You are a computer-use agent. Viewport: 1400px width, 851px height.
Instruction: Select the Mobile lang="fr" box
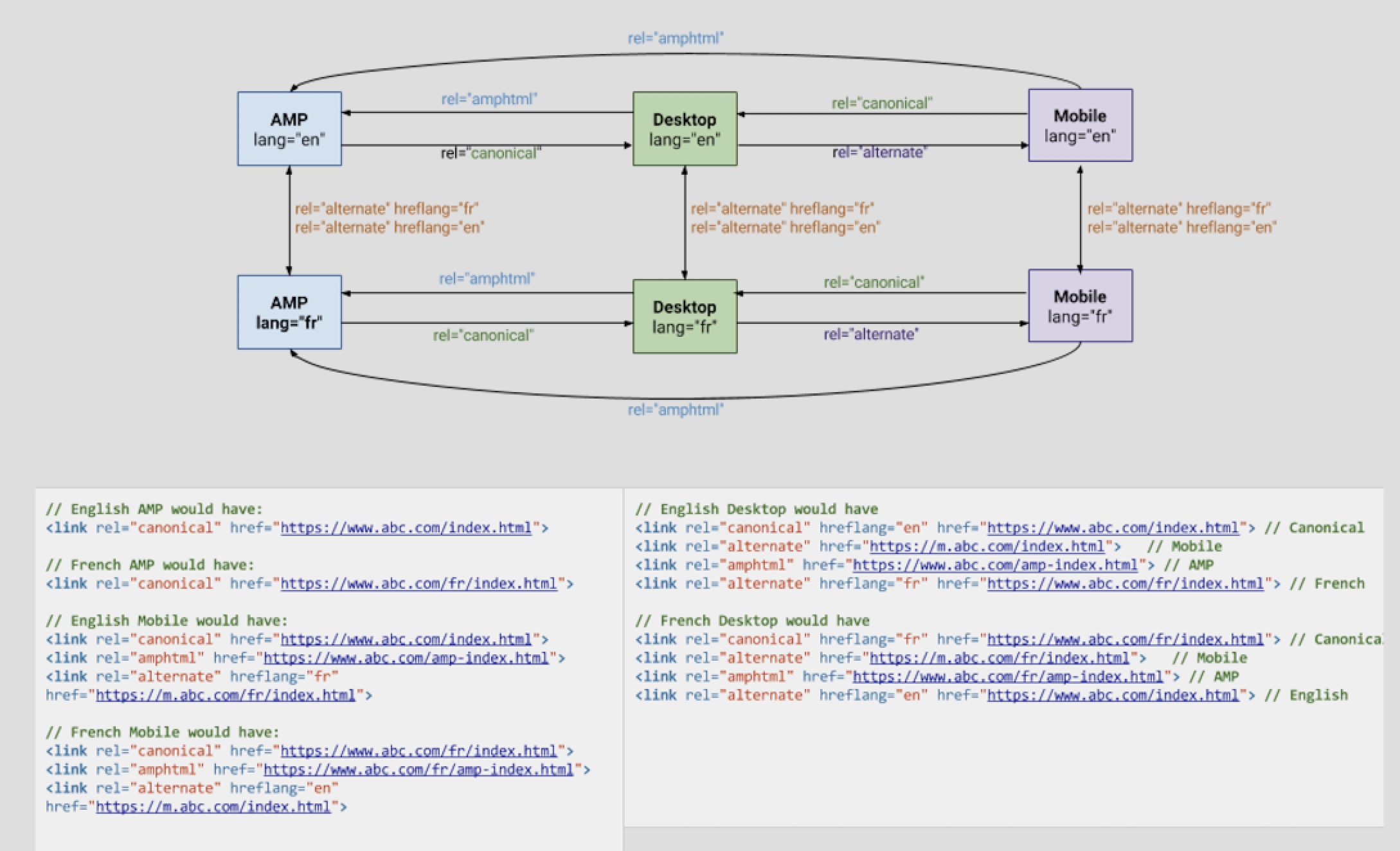(x=1081, y=306)
